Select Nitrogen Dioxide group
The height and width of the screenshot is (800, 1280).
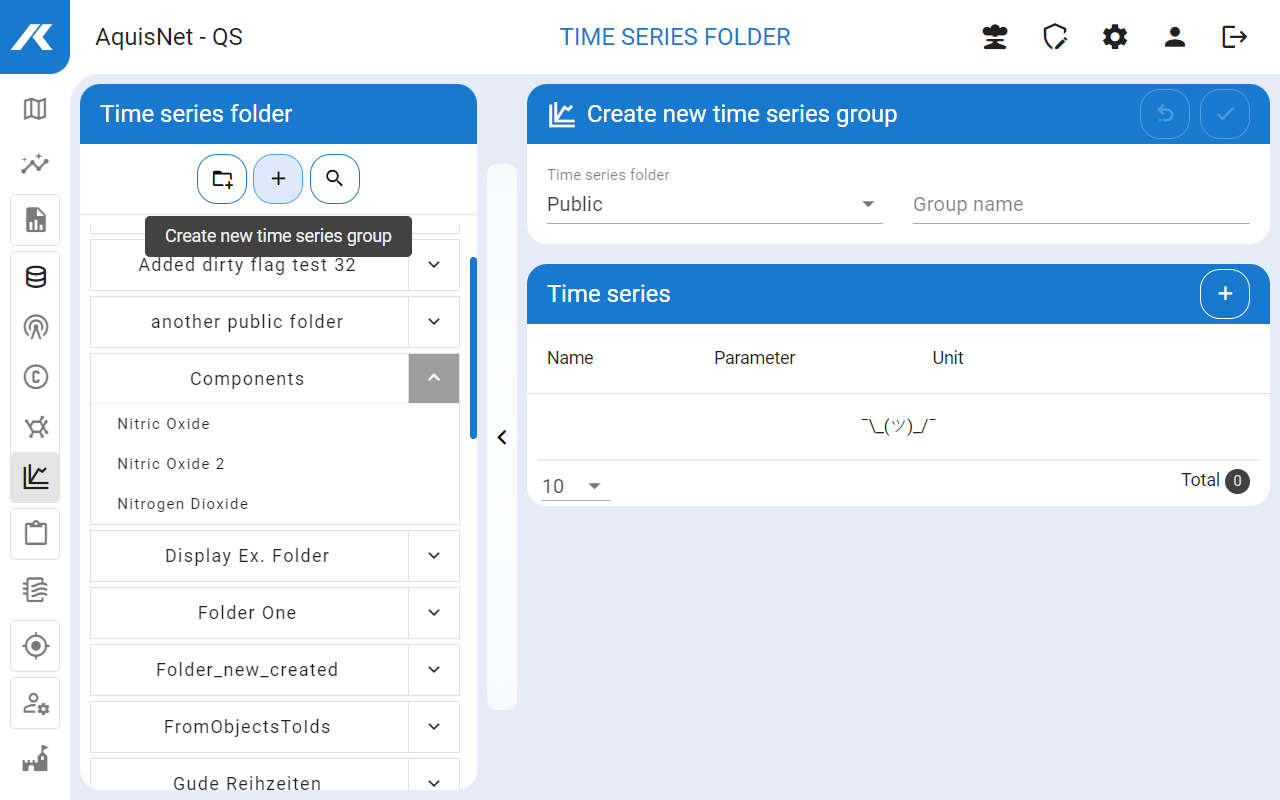point(183,504)
